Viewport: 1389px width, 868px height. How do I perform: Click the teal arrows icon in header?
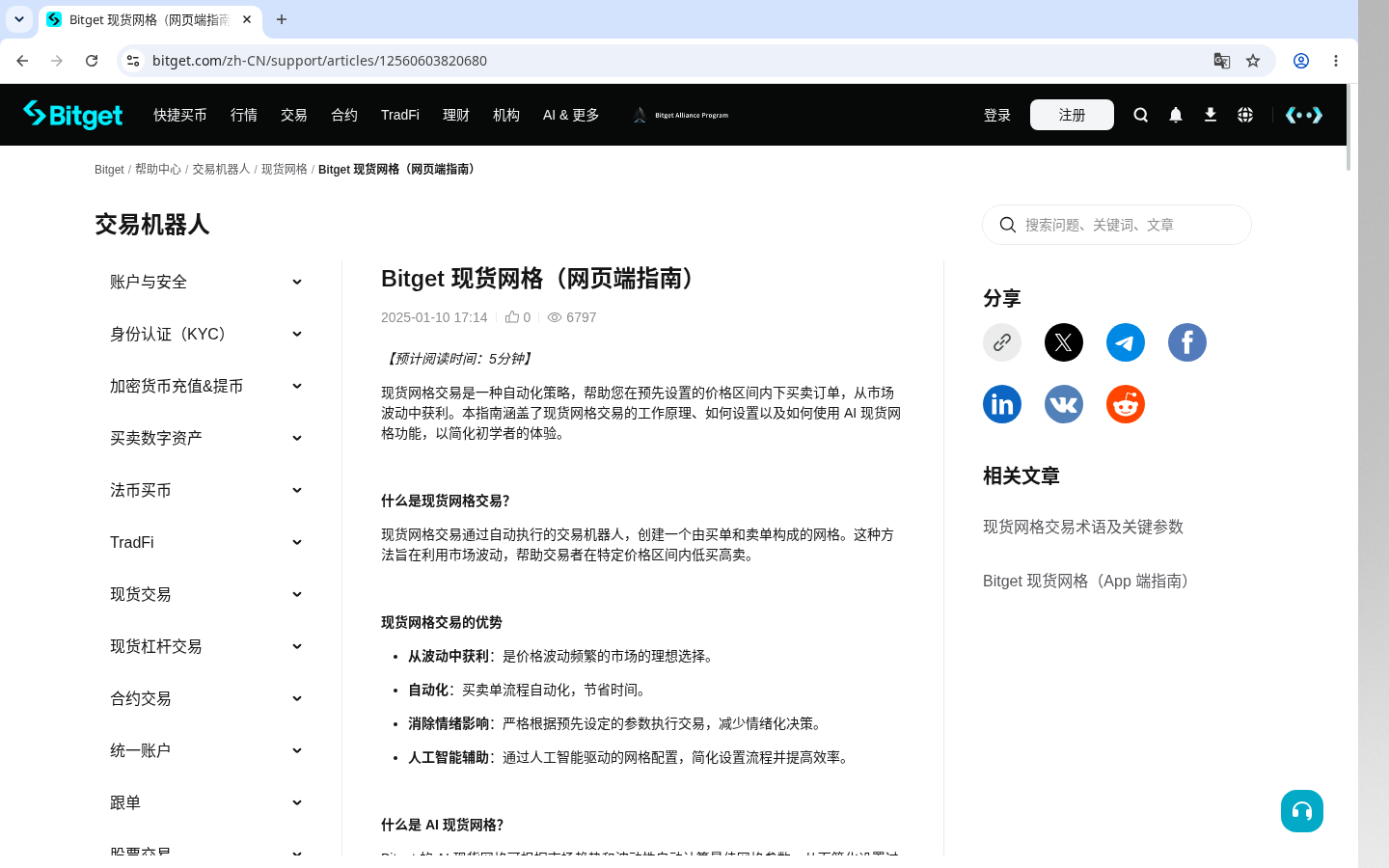coord(1304,115)
